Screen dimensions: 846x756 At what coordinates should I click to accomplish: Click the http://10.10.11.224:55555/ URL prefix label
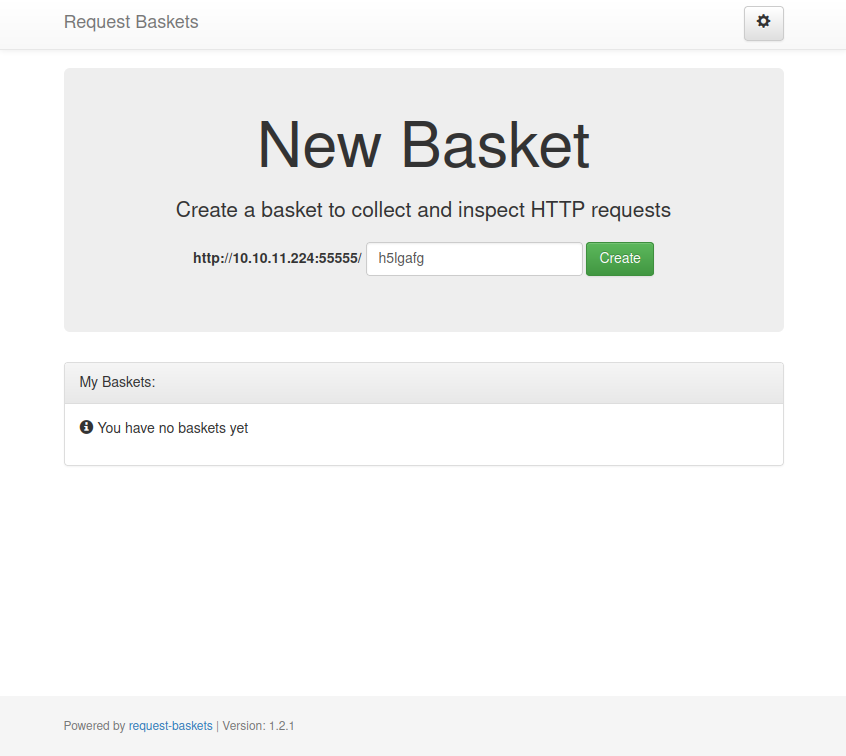(277, 258)
